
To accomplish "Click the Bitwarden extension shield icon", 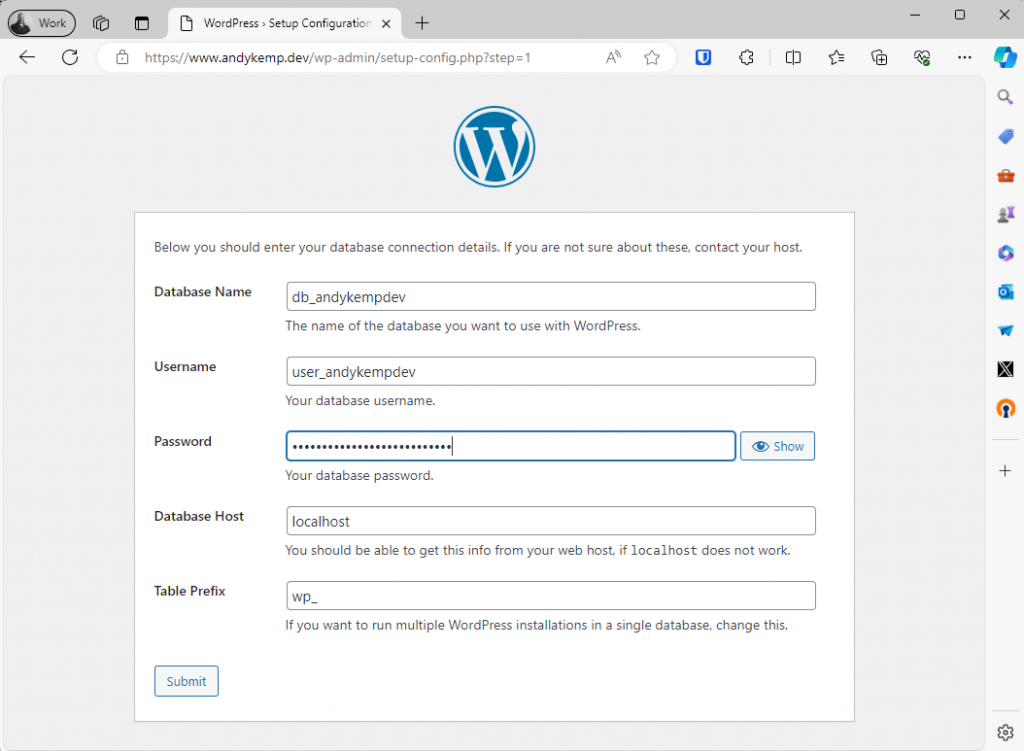I will click(x=703, y=57).
